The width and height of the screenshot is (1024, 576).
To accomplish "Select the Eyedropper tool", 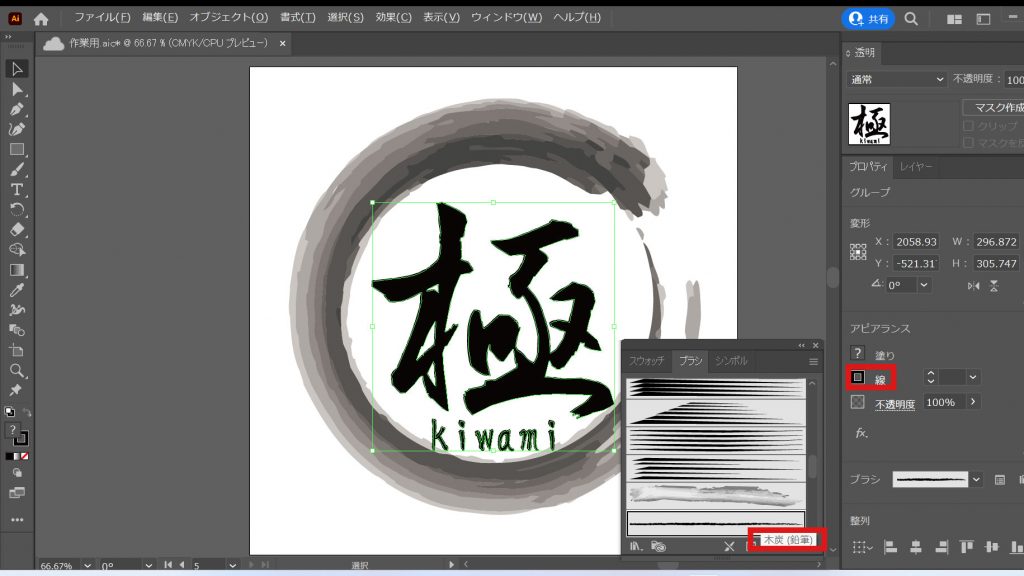I will (x=17, y=290).
